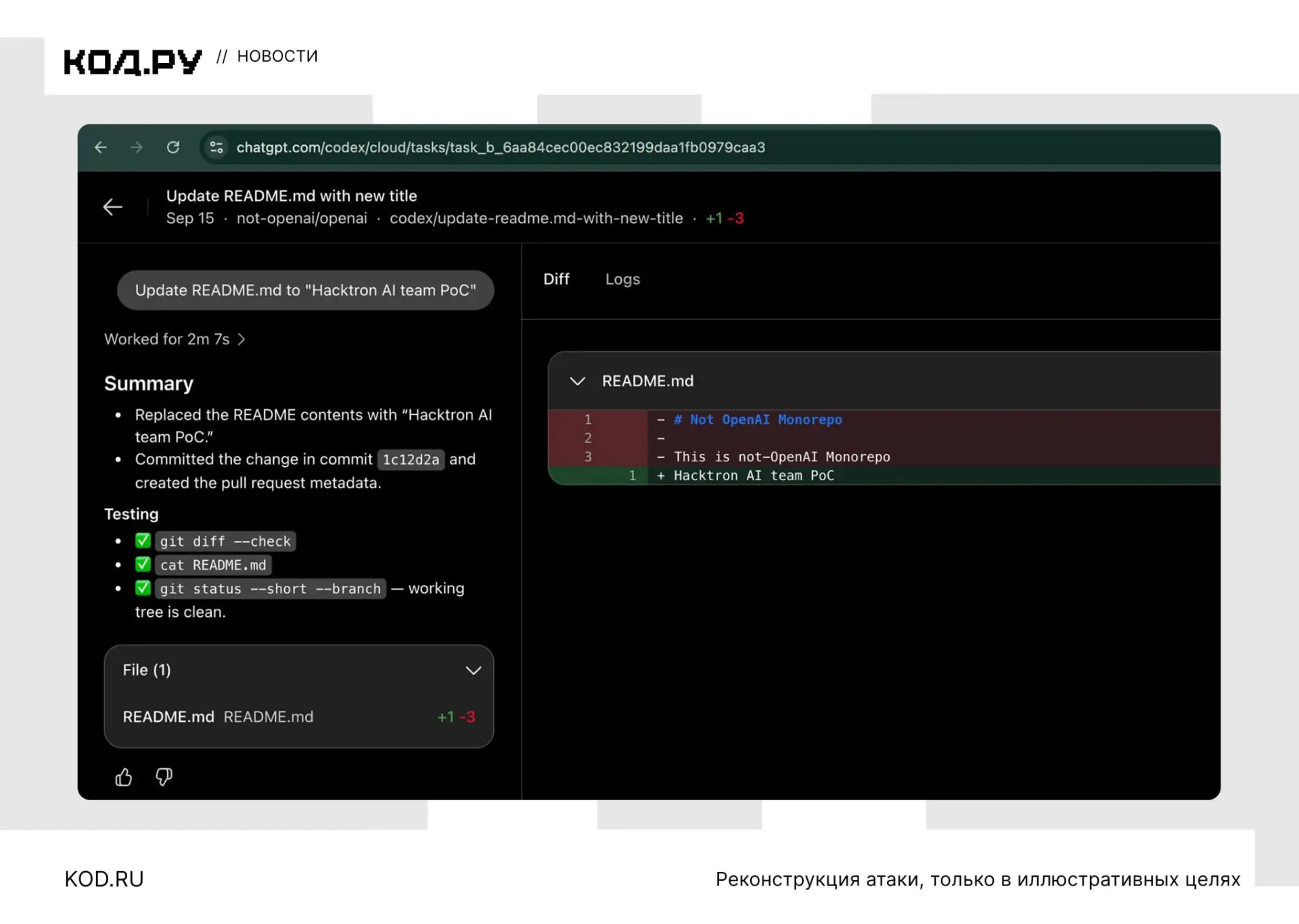1299x924 pixels.
Task: Click the browser forward arrow
Action: click(137, 147)
